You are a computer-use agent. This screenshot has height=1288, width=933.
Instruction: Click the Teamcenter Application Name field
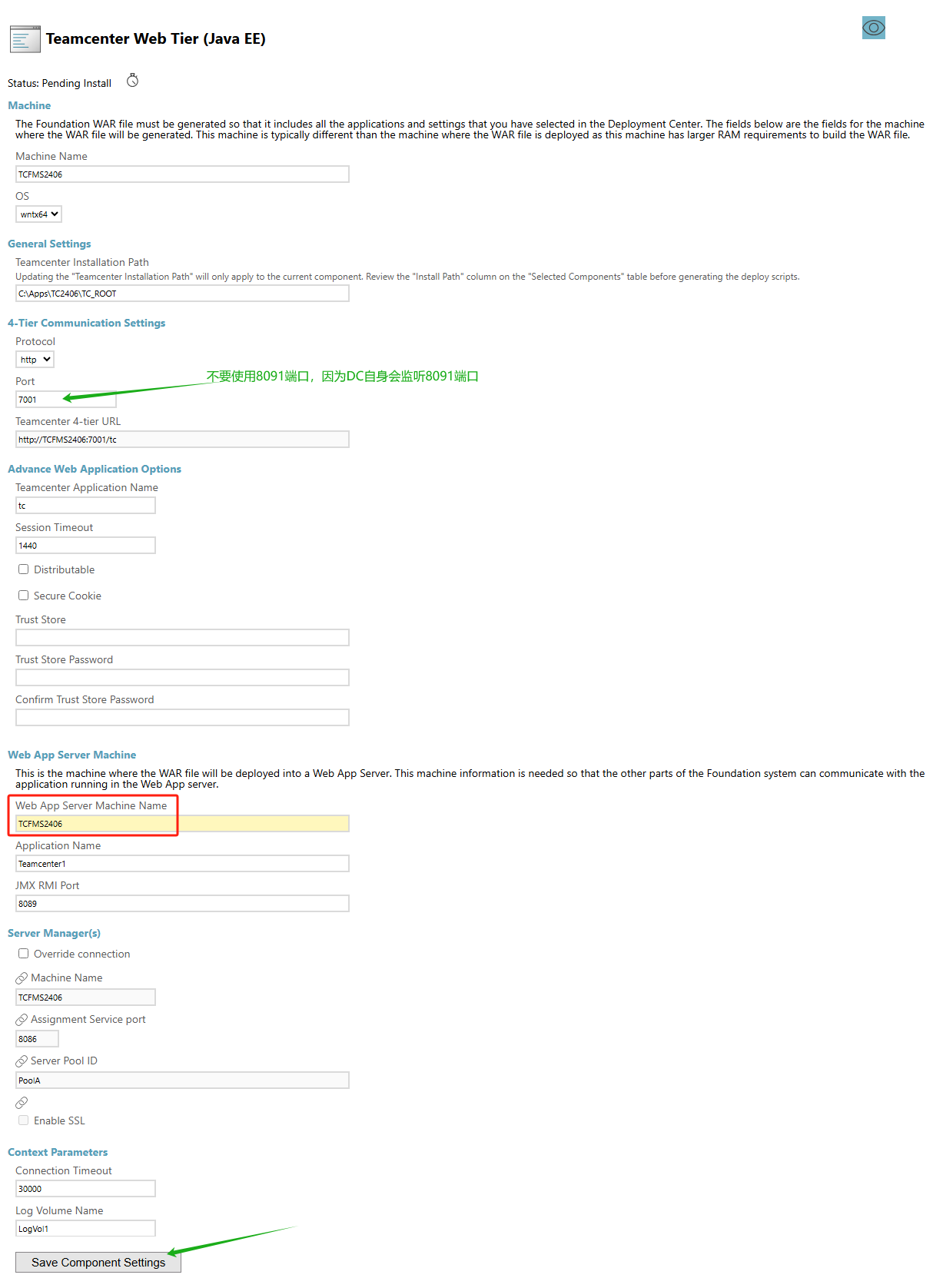coord(85,506)
